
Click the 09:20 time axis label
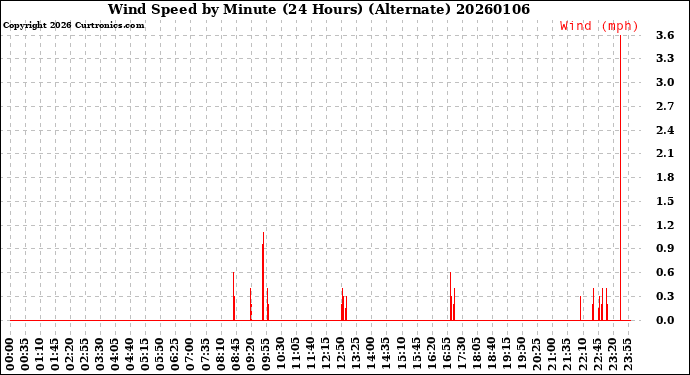(x=250, y=355)
